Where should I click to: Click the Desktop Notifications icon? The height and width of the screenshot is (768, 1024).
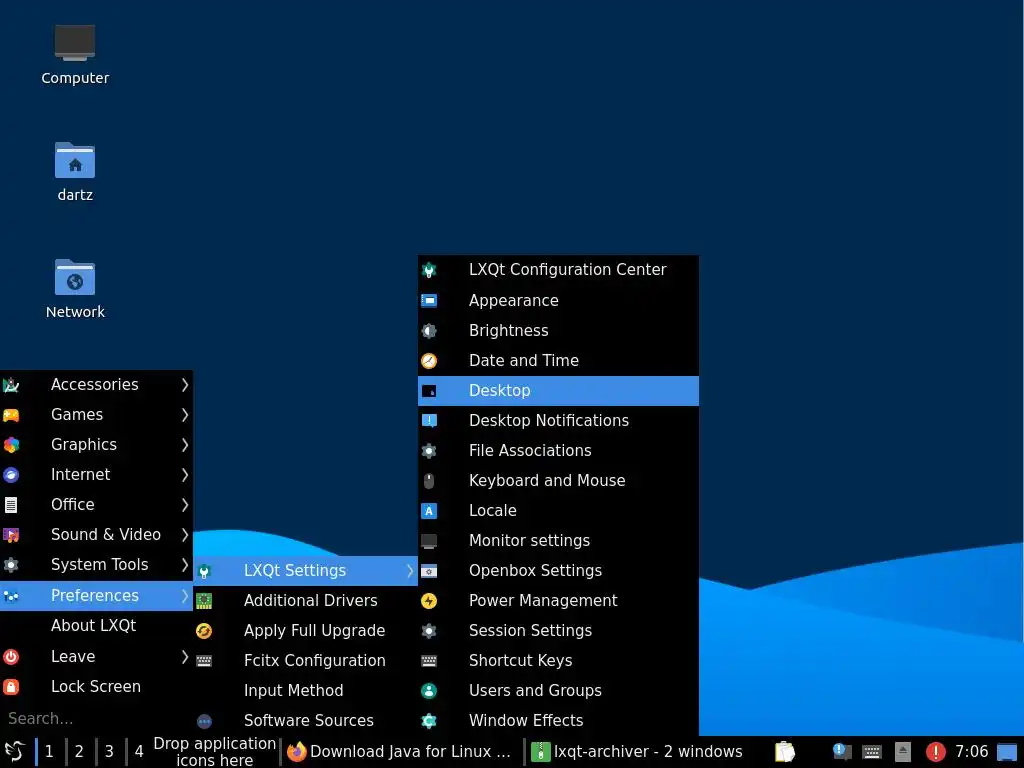tap(429, 421)
